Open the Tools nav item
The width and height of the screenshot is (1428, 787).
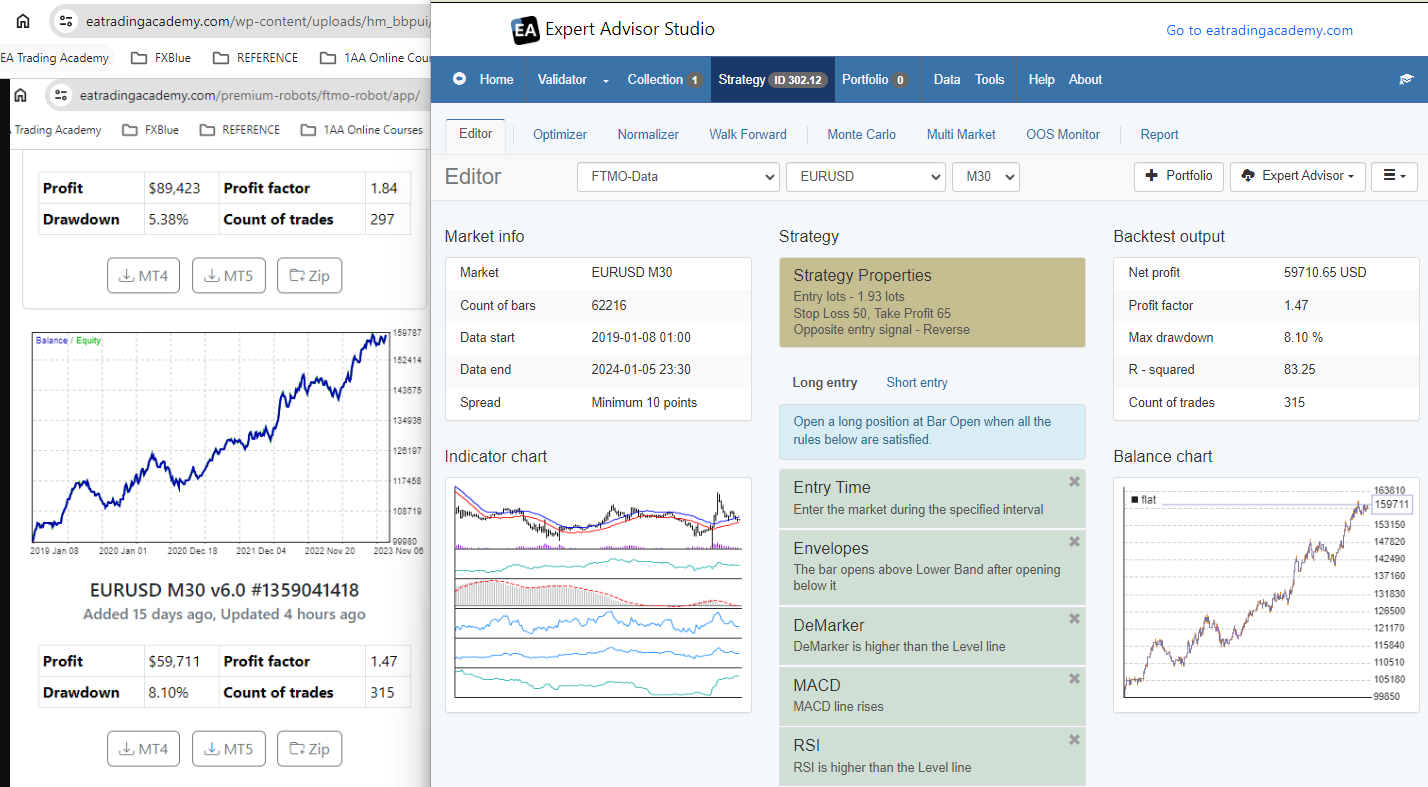click(x=990, y=80)
